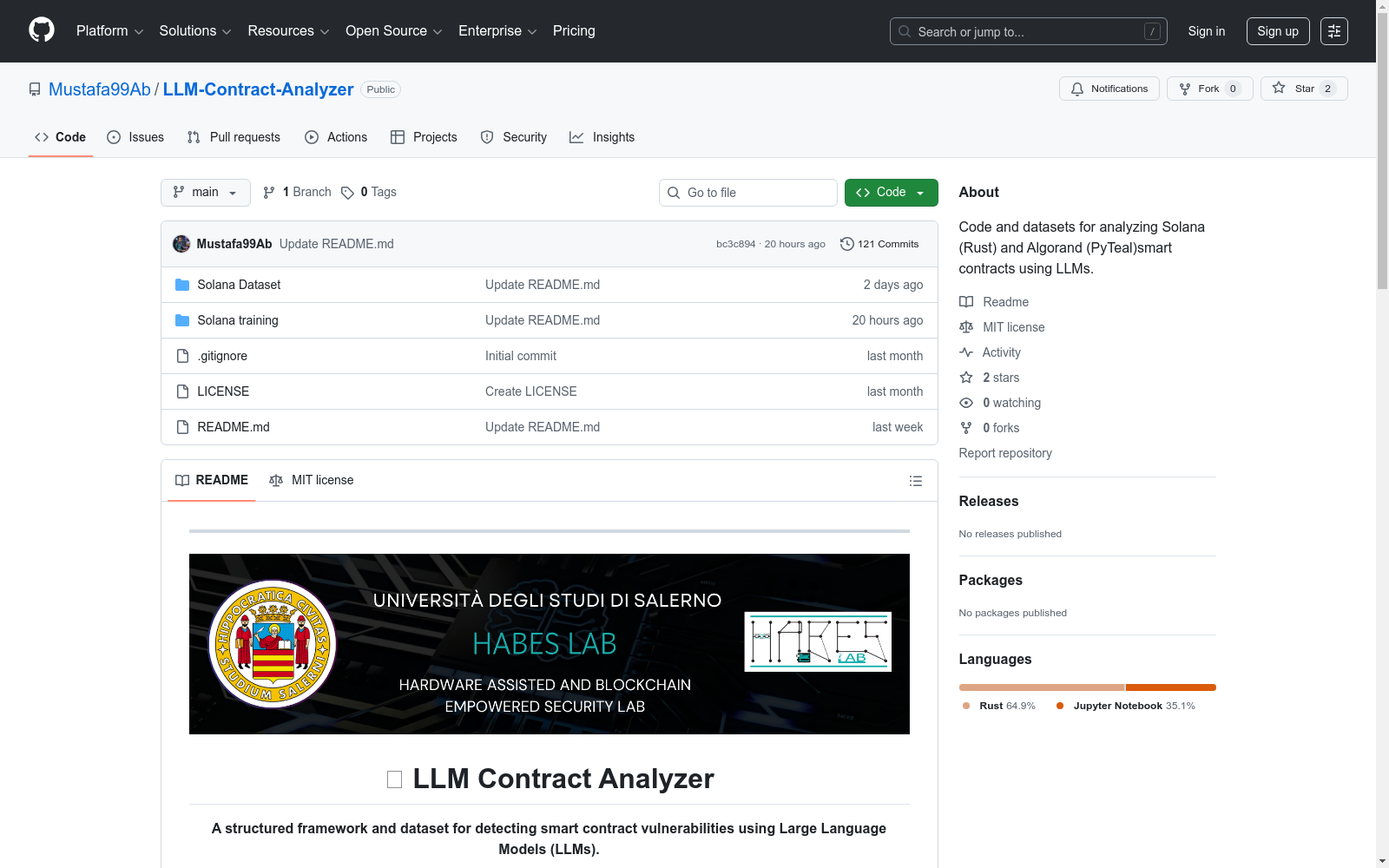Switch to the Insights tab
Viewport: 1389px width, 868px height.
tap(602, 137)
